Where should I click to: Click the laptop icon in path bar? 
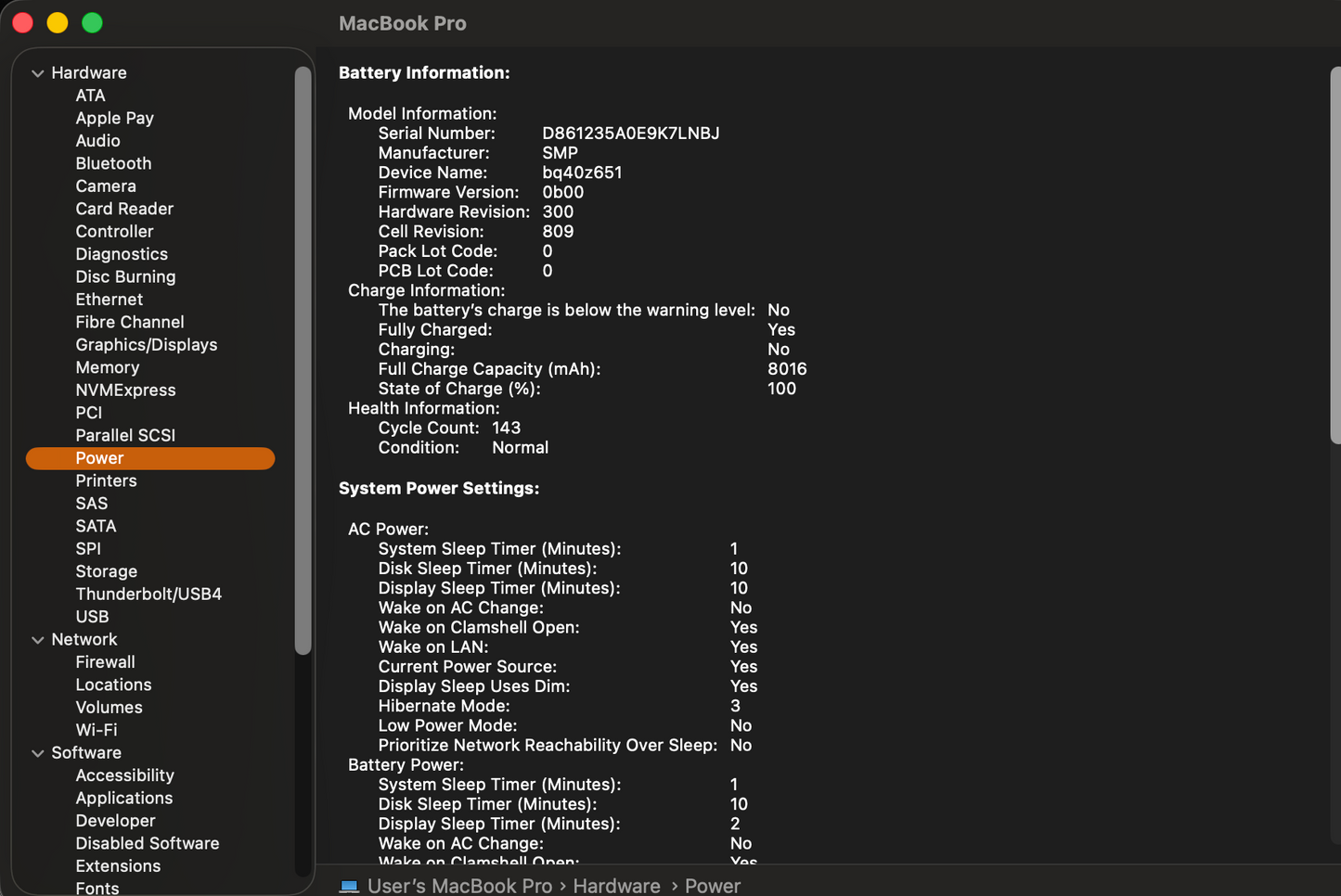pos(349,886)
